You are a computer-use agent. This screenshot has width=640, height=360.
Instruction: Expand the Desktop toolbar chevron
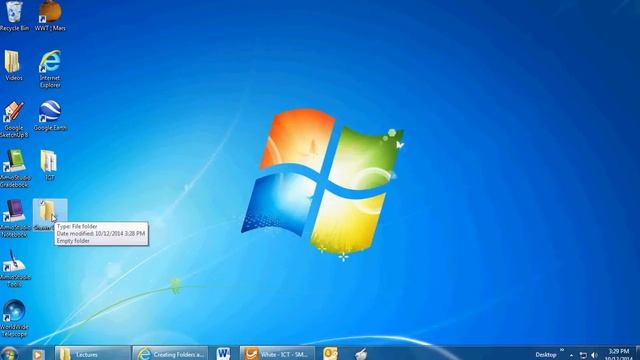(x=562, y=350)
